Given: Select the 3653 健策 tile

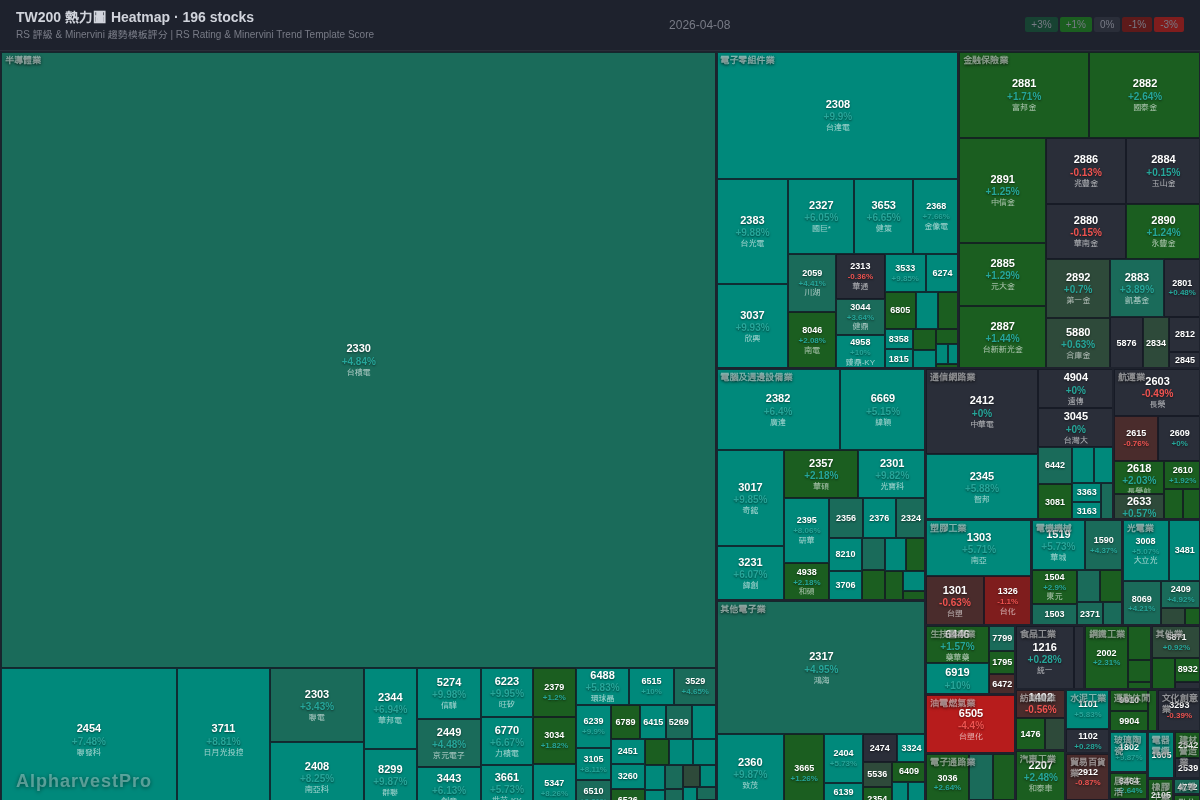Looking at the screenshot, I should [884, 216].
